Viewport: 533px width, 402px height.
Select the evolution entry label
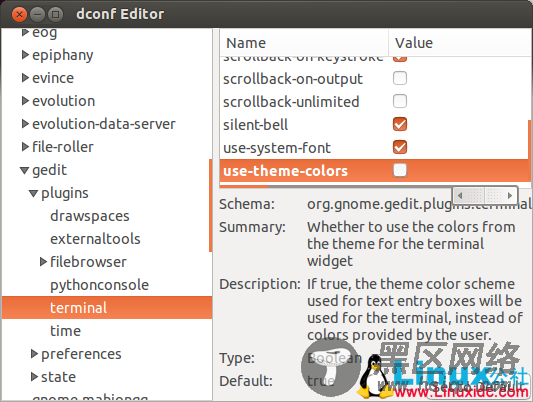pos(64,101)
